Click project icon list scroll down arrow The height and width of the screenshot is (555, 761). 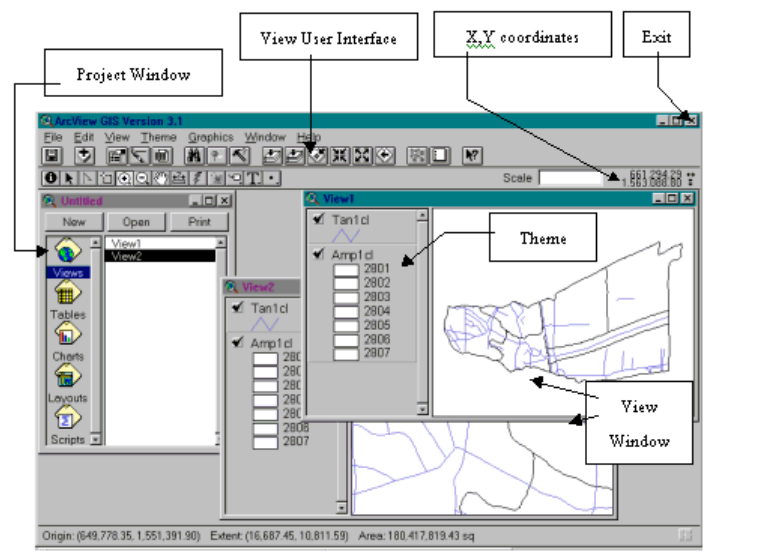coord(96,440)
